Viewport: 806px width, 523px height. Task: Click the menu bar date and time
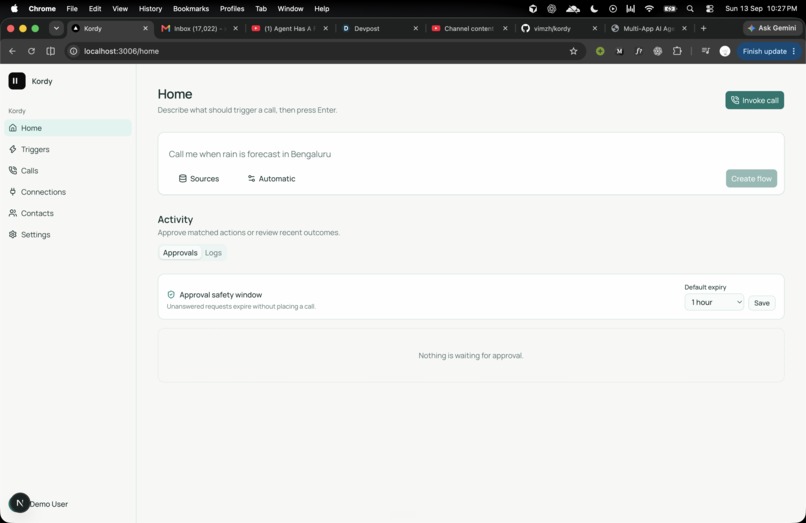click(761, 8)
